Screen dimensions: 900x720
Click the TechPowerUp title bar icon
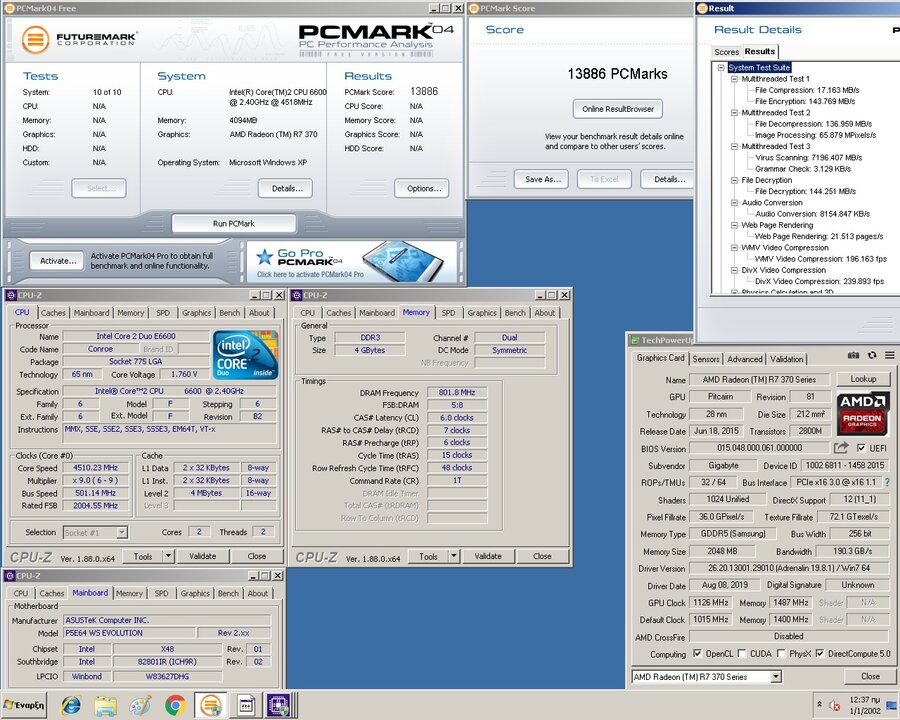[635, 340]
